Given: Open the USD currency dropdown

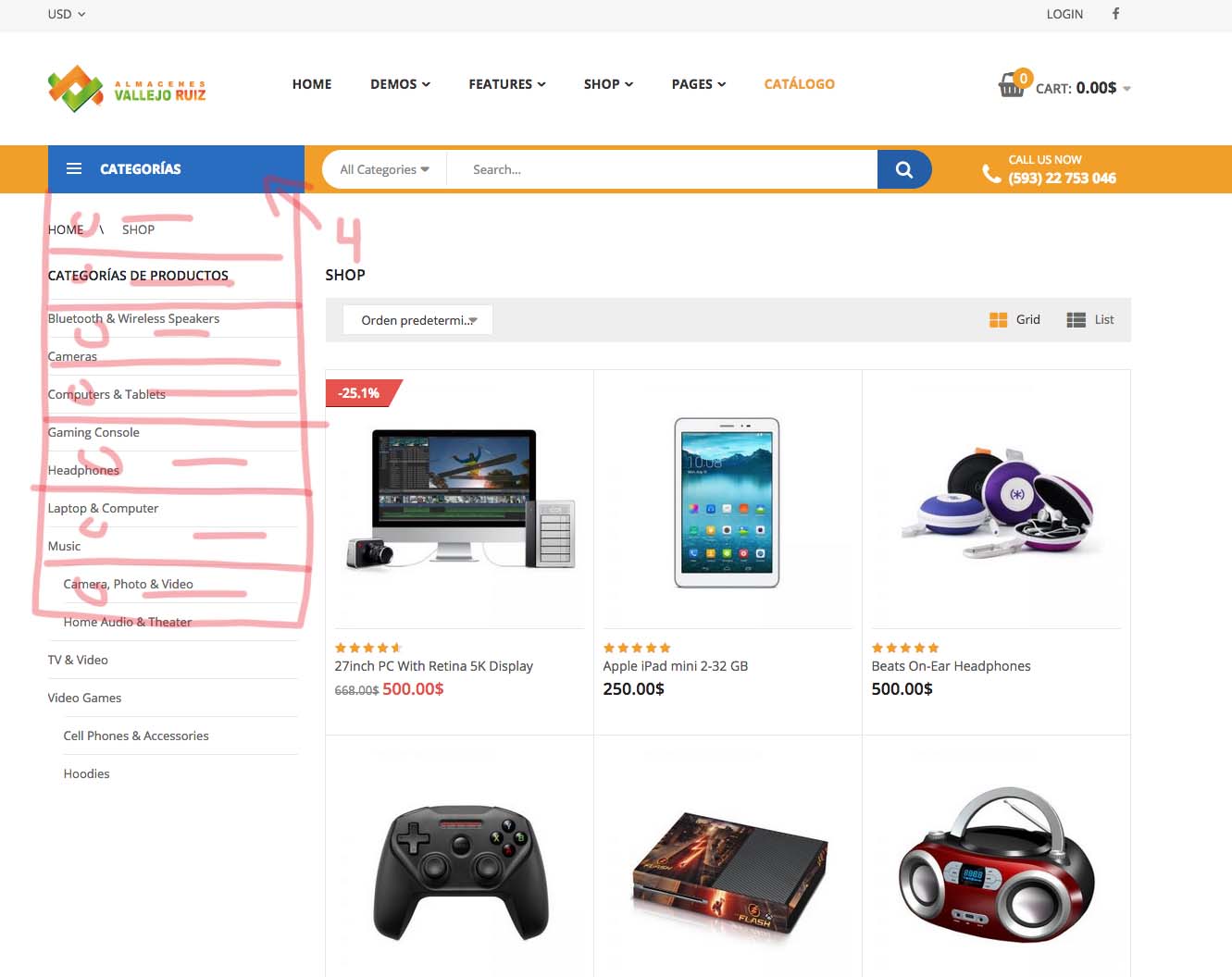Looking at the screenshot, I should 67,14.
